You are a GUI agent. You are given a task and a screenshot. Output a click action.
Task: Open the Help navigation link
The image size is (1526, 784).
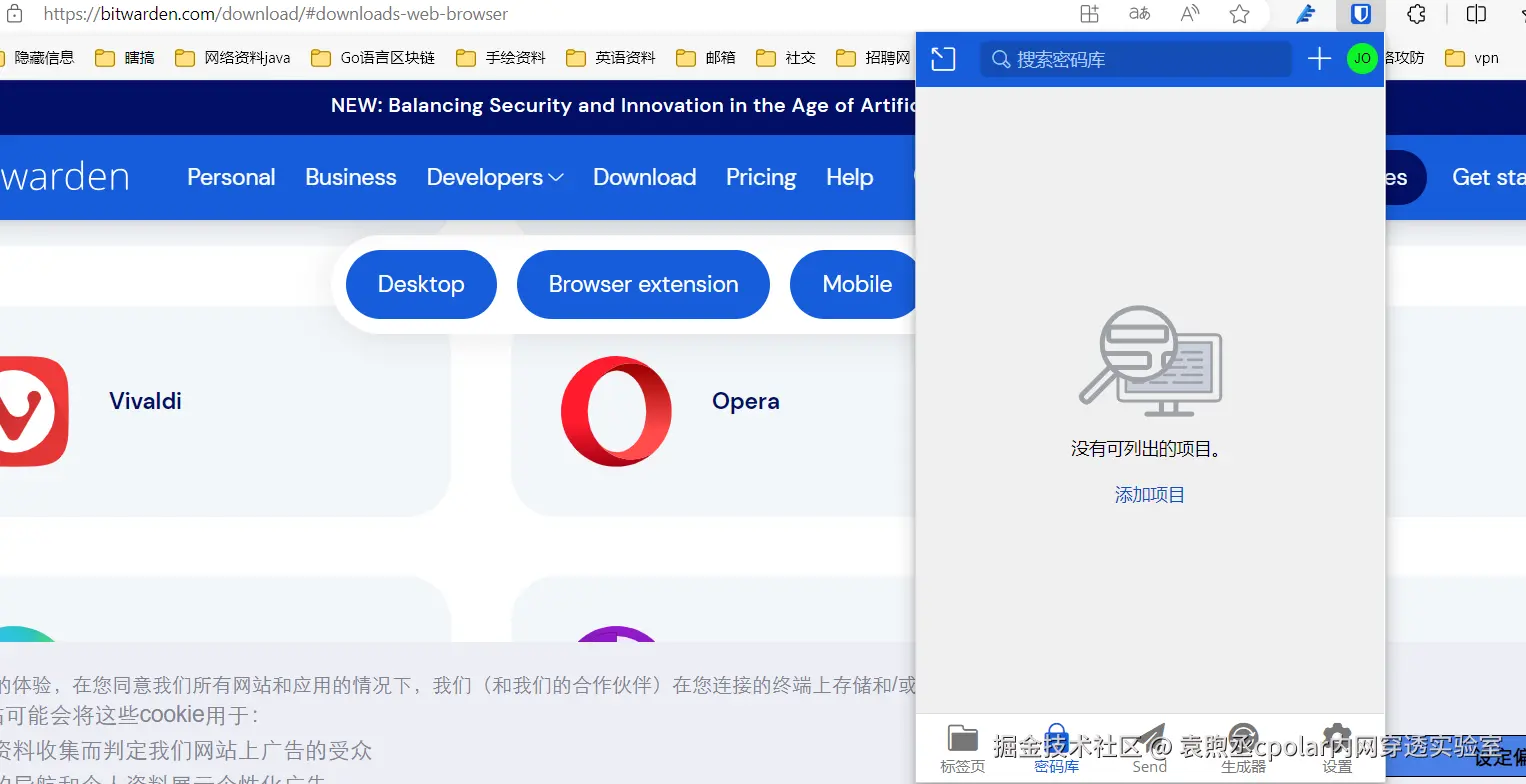click(850, 177)
